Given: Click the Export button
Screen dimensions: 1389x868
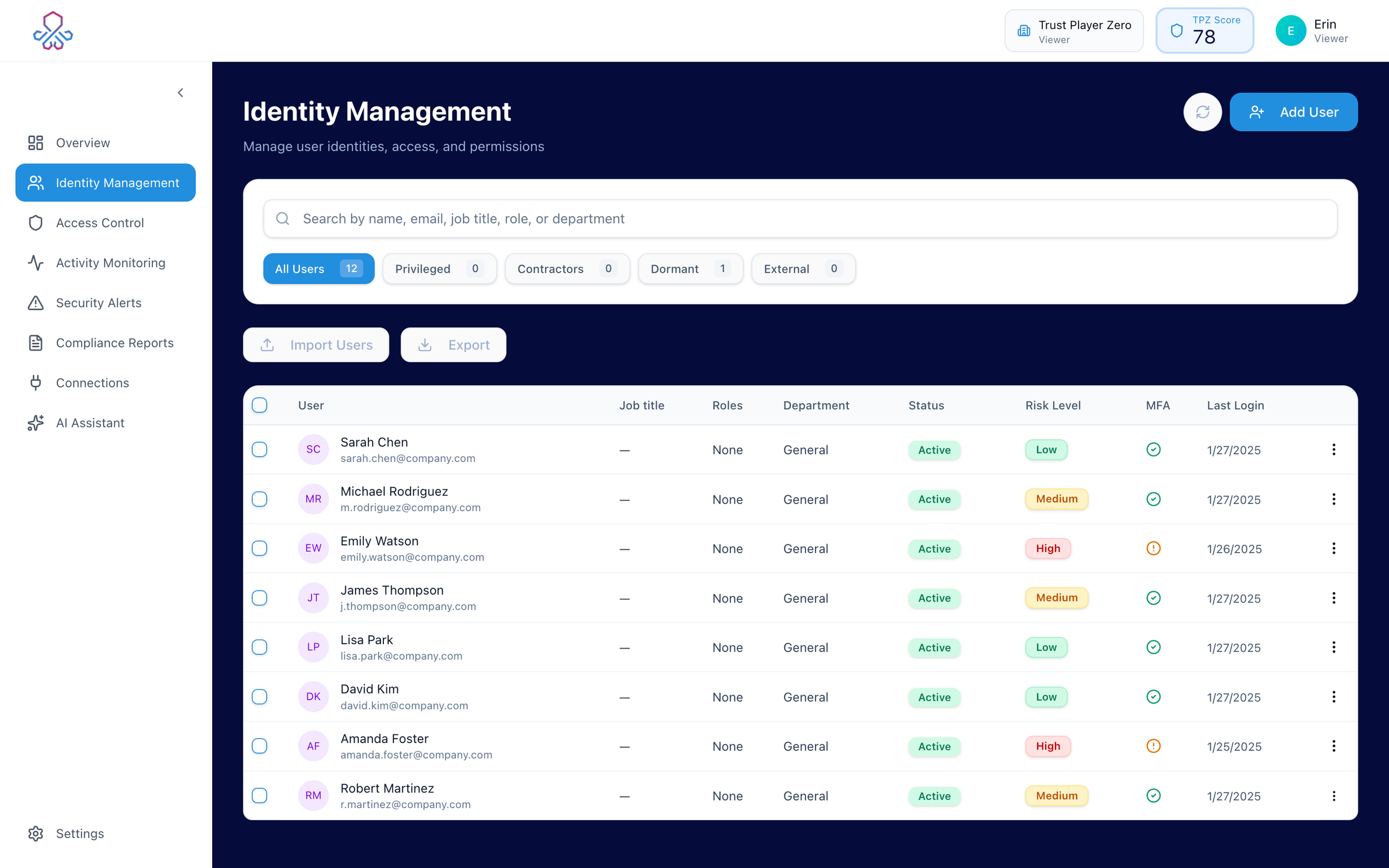Looking at the screenshot, I should (453, 345).
